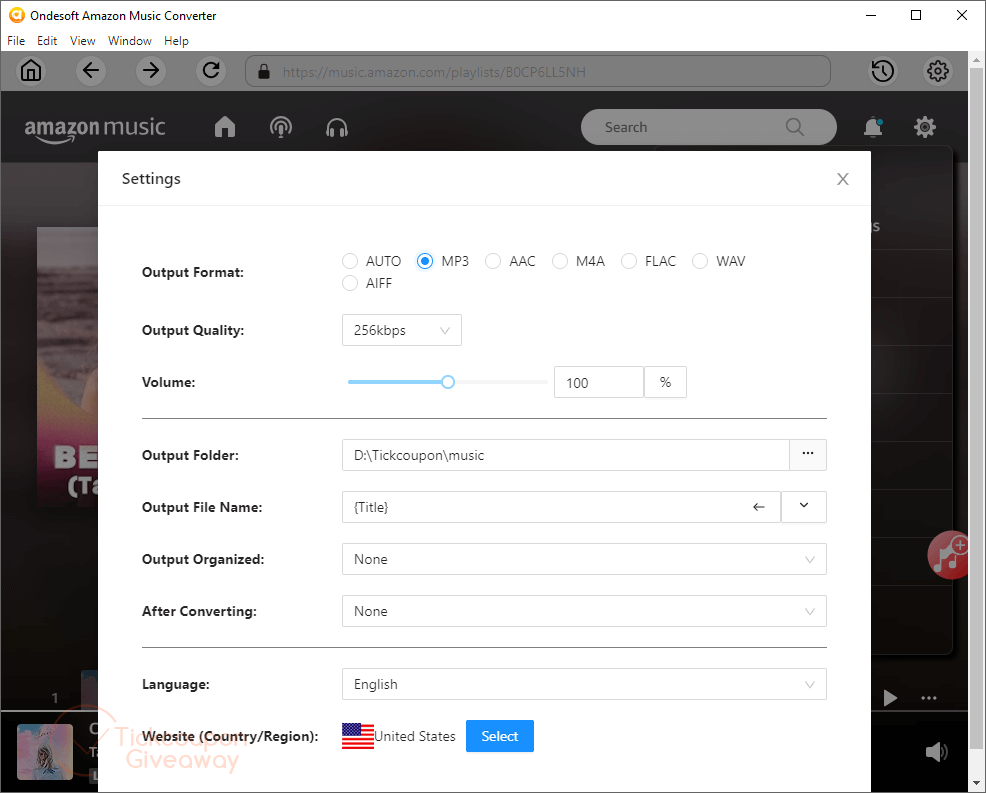The image size is (986, 793).
Task: Click the track play triangle icon
Action: pos(890,697)
